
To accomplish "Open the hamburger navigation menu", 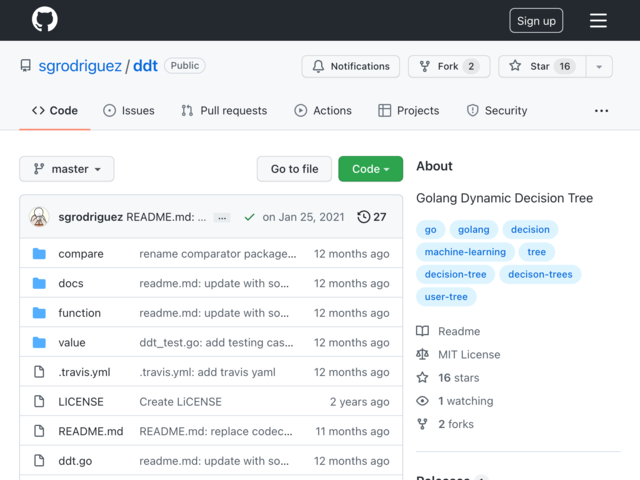I will pyautogui.click(x=598, y=20).
